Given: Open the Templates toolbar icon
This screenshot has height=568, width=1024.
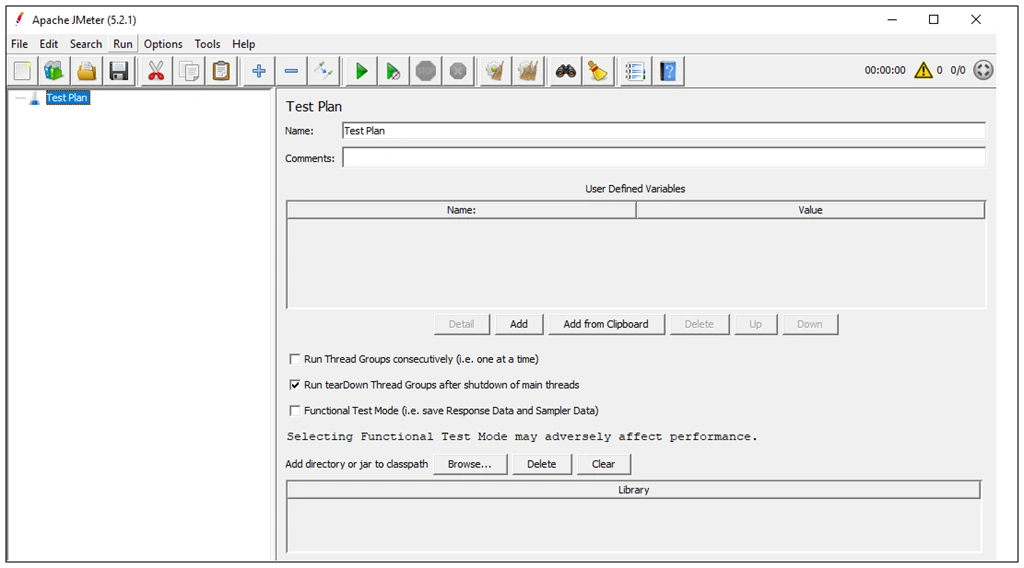Looking at the screenshot, I should coord(54,71).
